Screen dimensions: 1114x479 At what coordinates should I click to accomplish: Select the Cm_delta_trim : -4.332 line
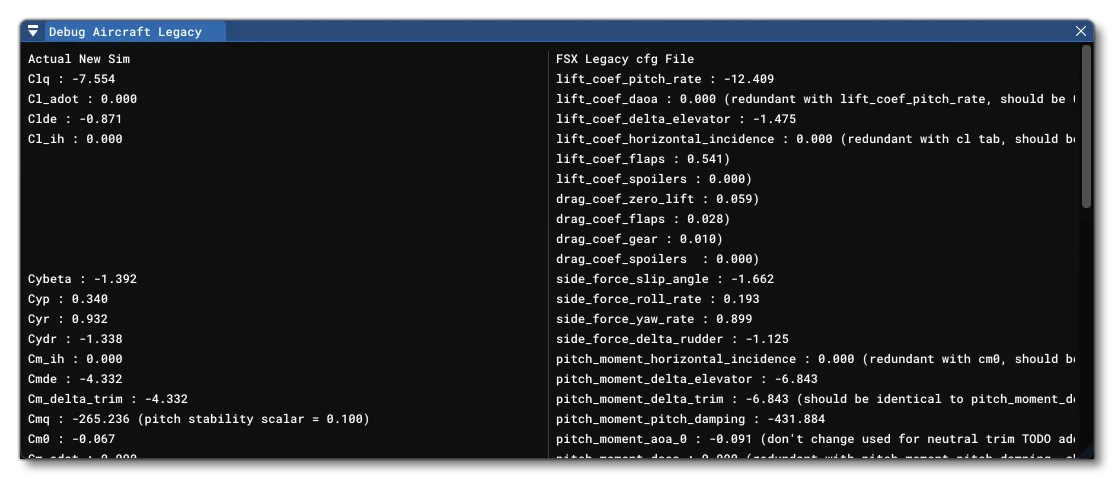coord(108,399)
